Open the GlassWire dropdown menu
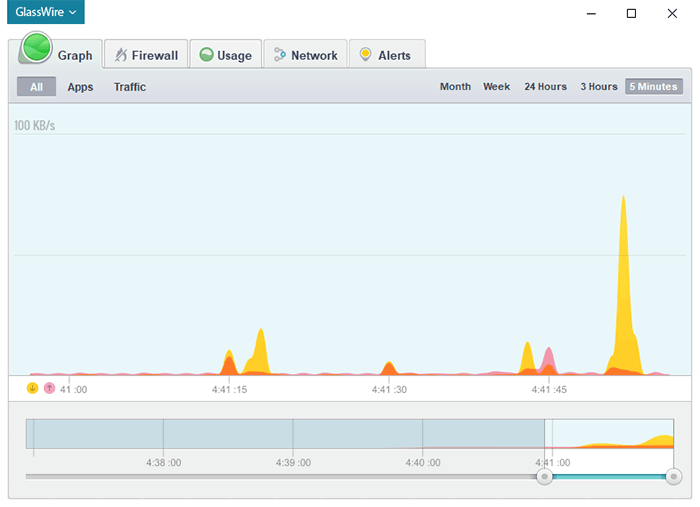The height and width of the screenshot is (507, 700). point(46,12)
